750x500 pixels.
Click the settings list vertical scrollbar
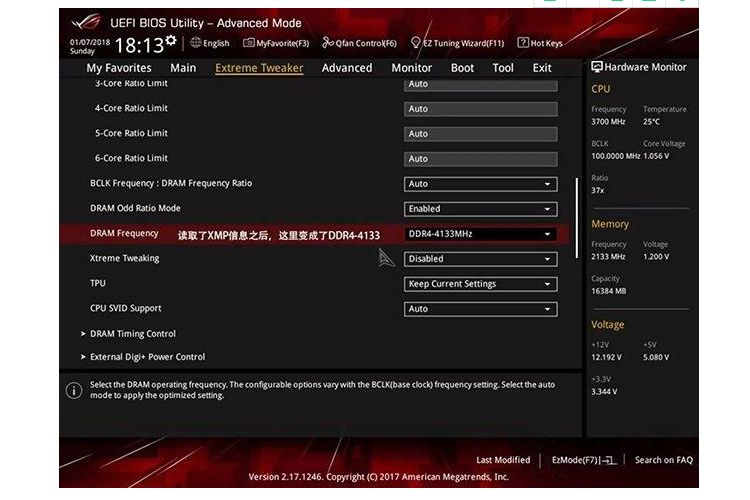point(577,218)
